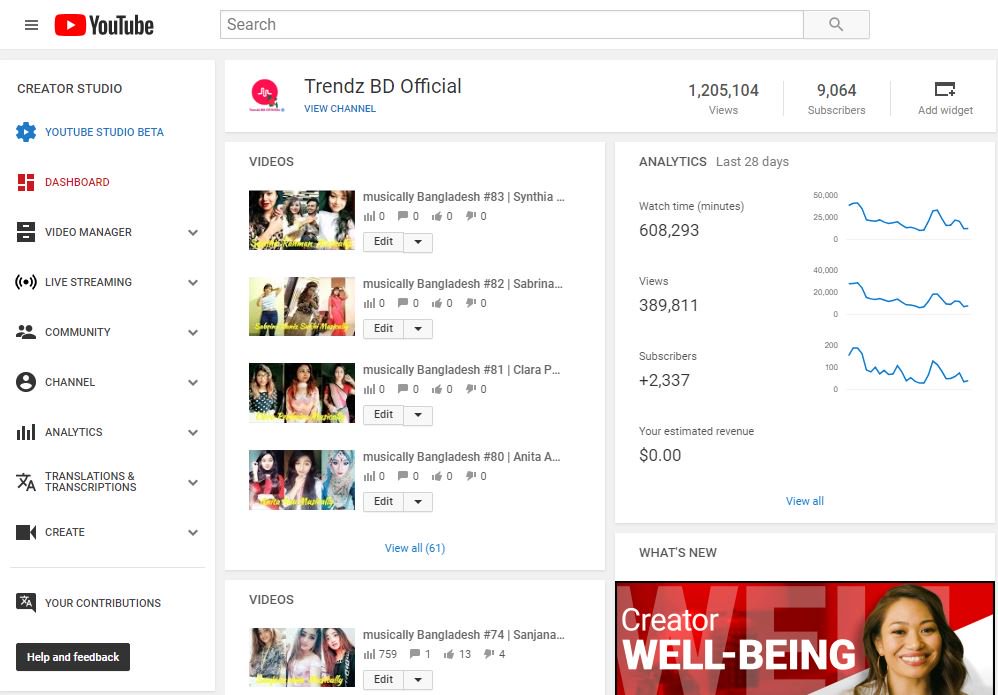Open thumbnail of musically Bangladesh #83
998x695 pixels.
pos(302,220)
